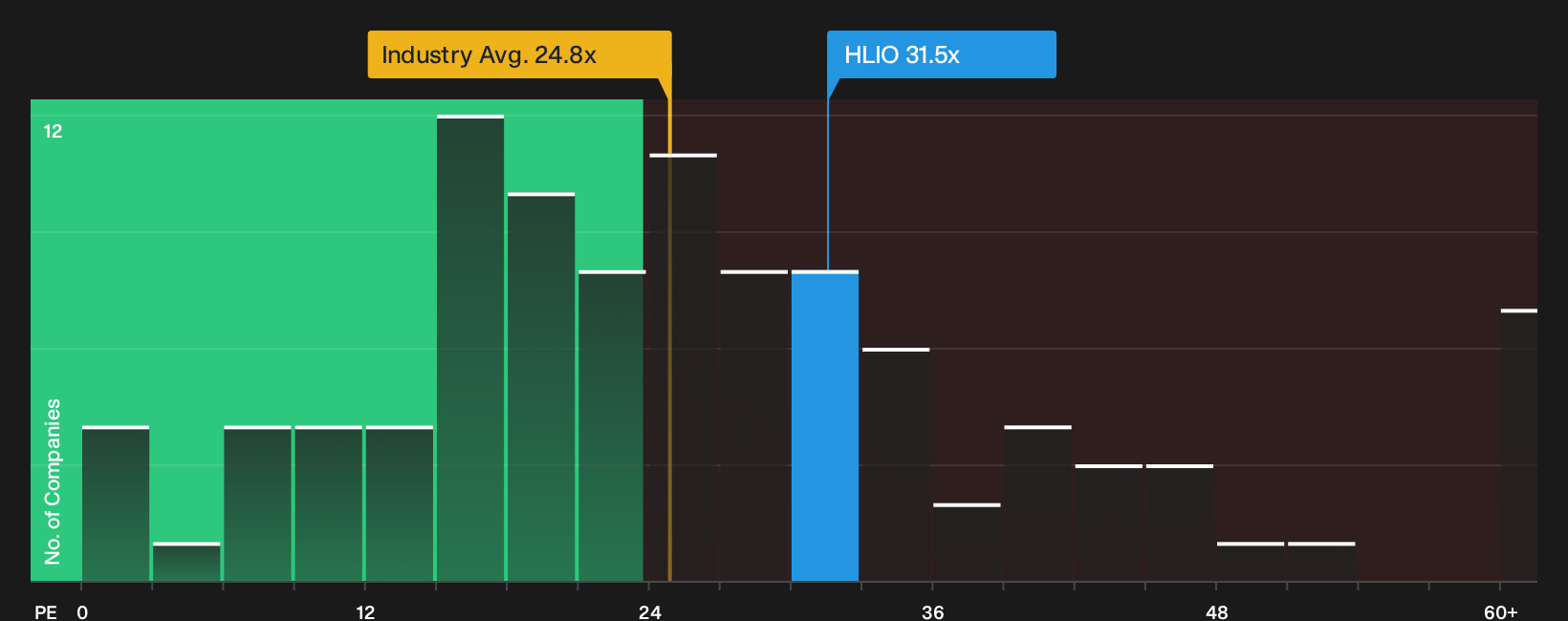The width and height of the screenshot is (1568, 621).
Task: Click the x-axis label 12
Action: click(x=365, y=612)
